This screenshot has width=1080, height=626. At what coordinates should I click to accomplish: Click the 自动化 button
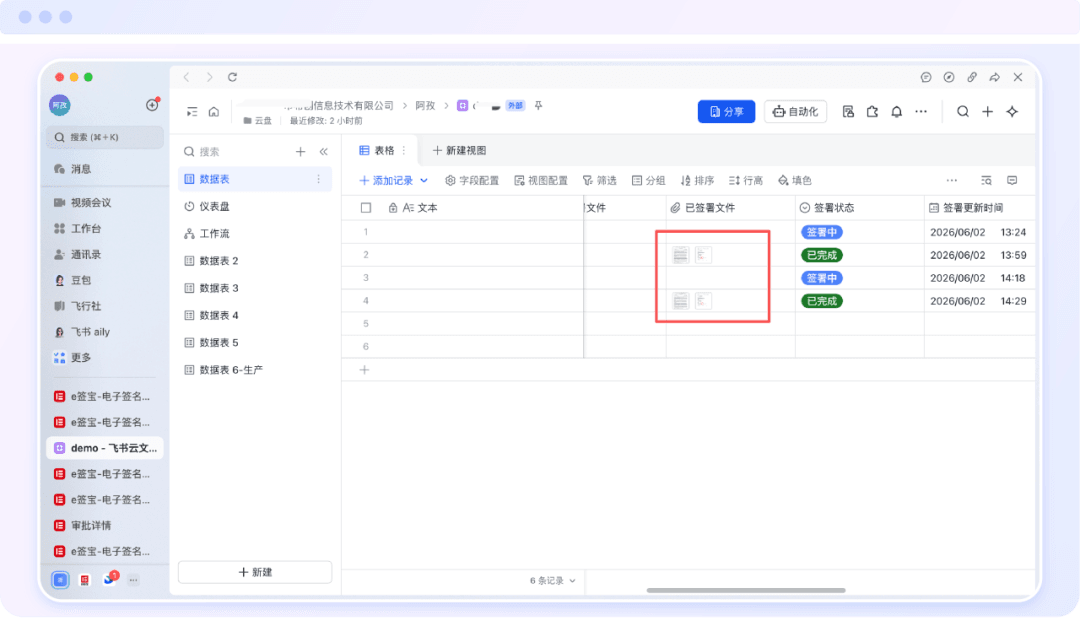[796, 112]
